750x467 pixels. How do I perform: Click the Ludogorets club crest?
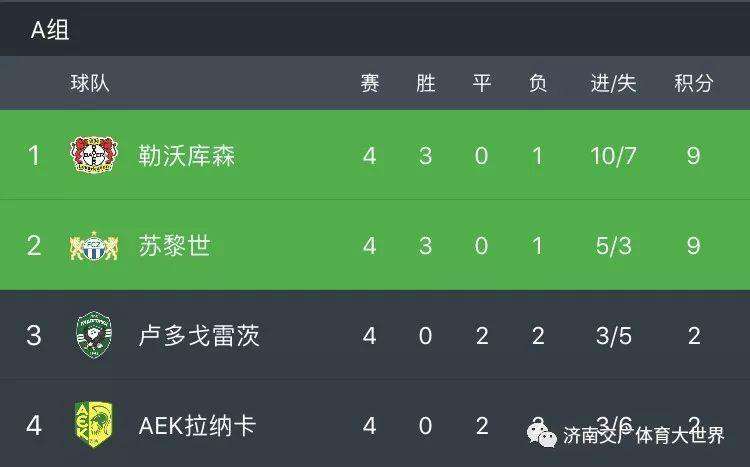pos(92,335)
